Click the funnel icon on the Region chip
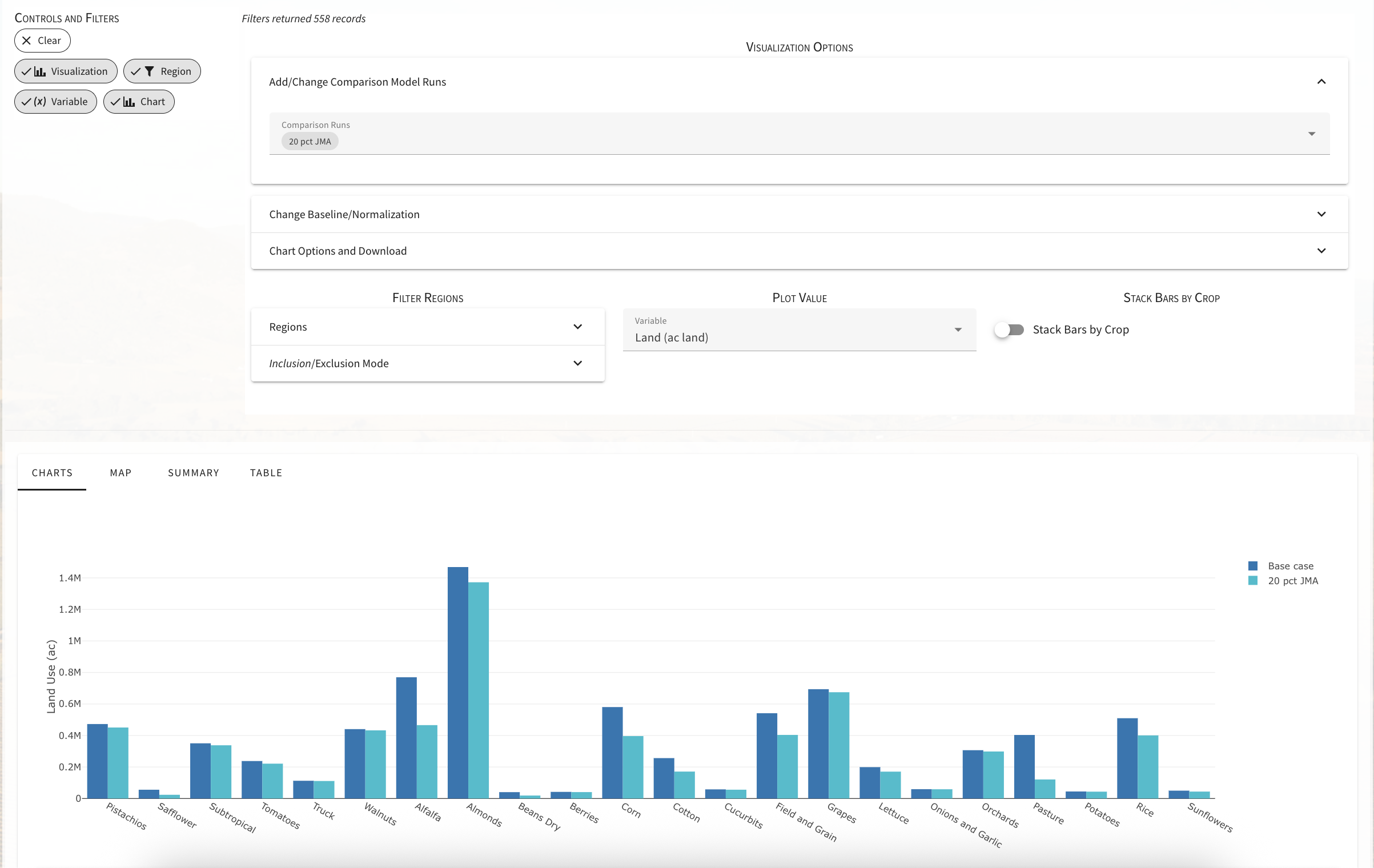The height and width of the screenshot is (868, 1374). [x=149, y=71]
